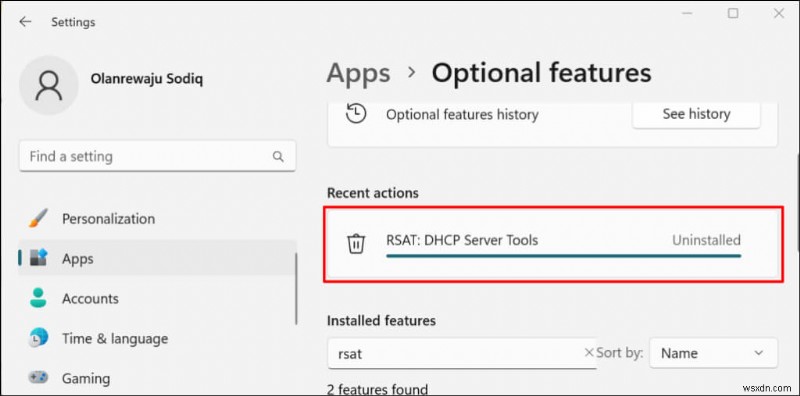Viewport: 800px width, 396px height.
Task: Click the Optional features history clock icon
Action: click(356, 113)
